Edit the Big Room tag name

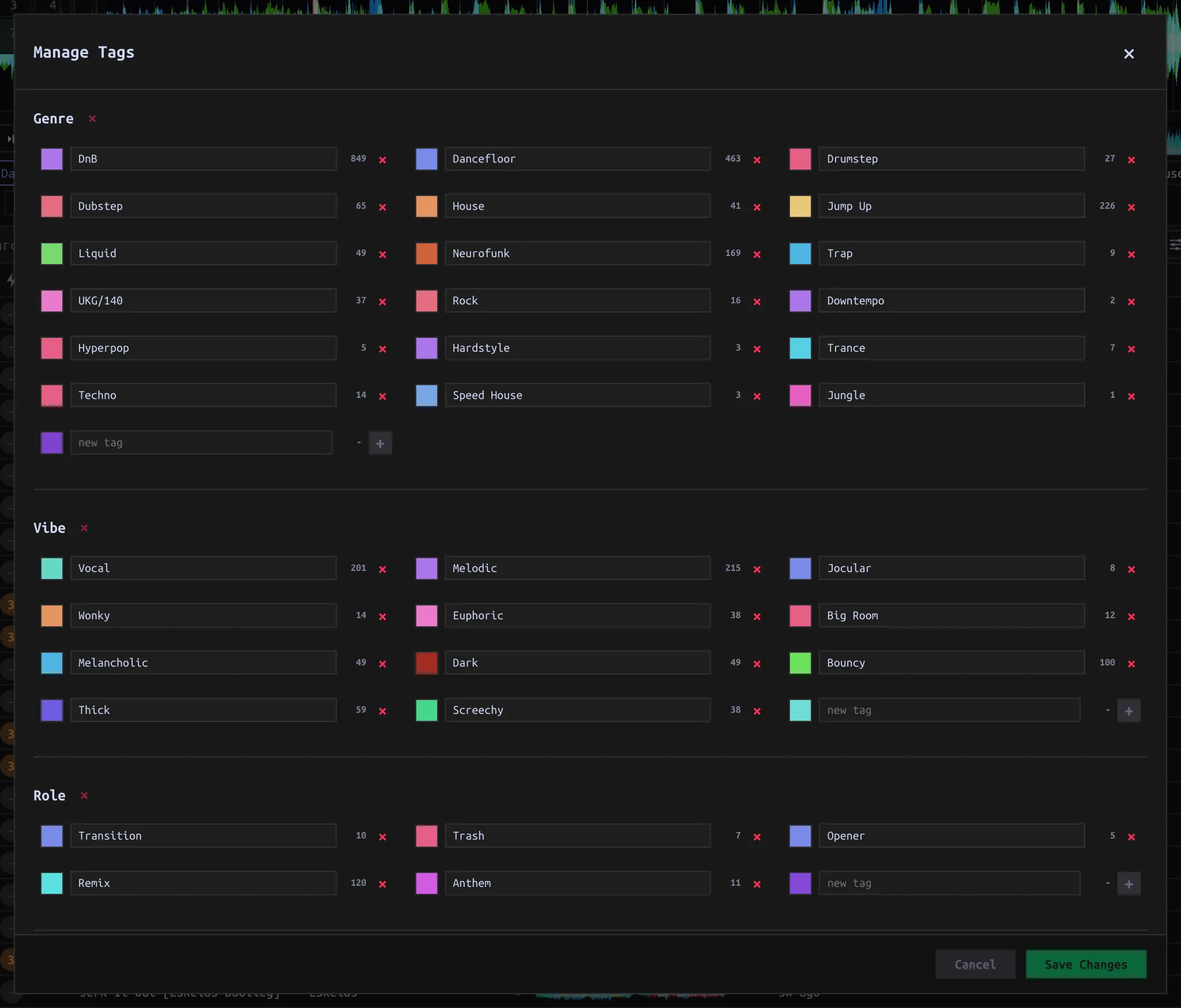tap(952, 616)
